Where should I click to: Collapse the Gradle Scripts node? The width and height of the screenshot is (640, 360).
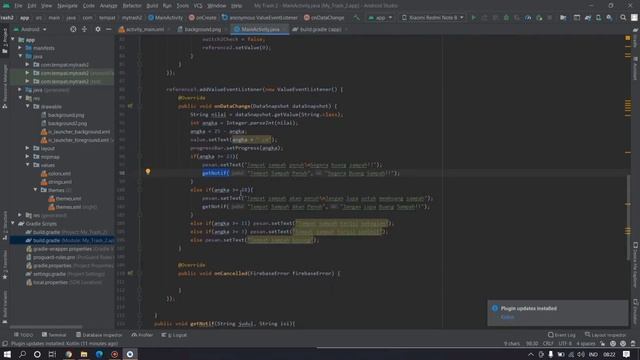13,223
